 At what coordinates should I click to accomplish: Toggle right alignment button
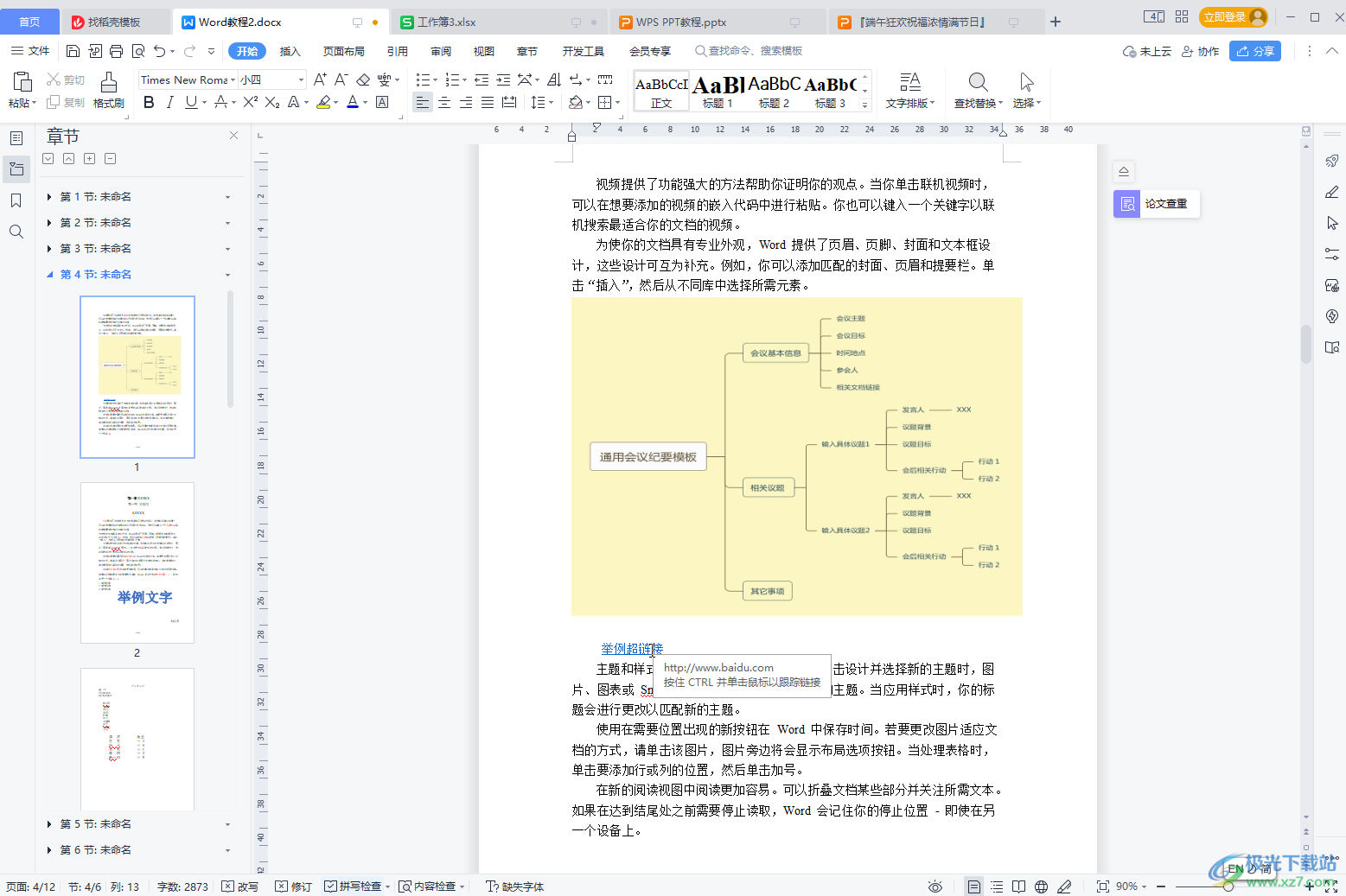(x=466, y=102)
